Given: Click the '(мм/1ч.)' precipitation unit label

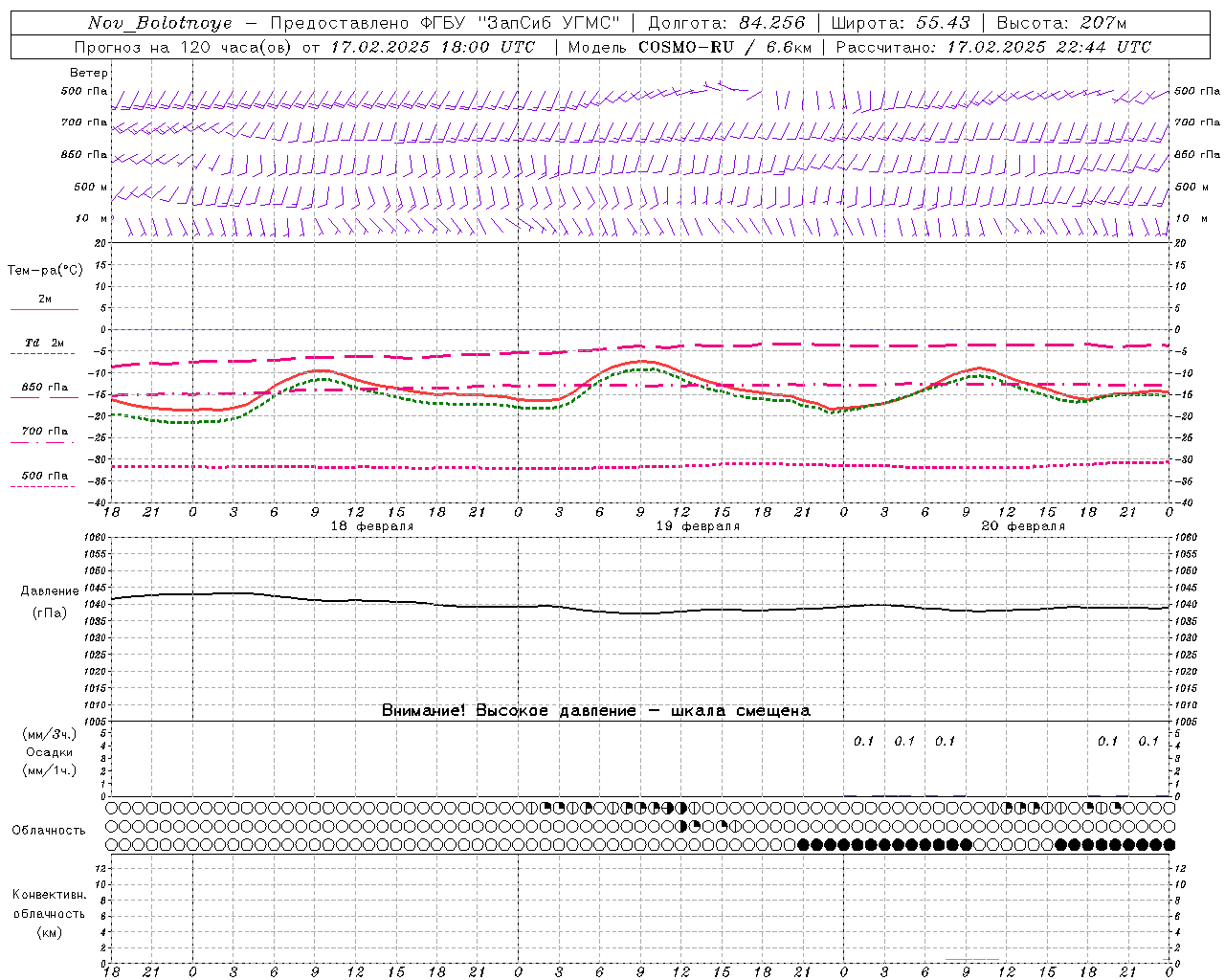Looking at the screenshot, I should click(50, 770).
